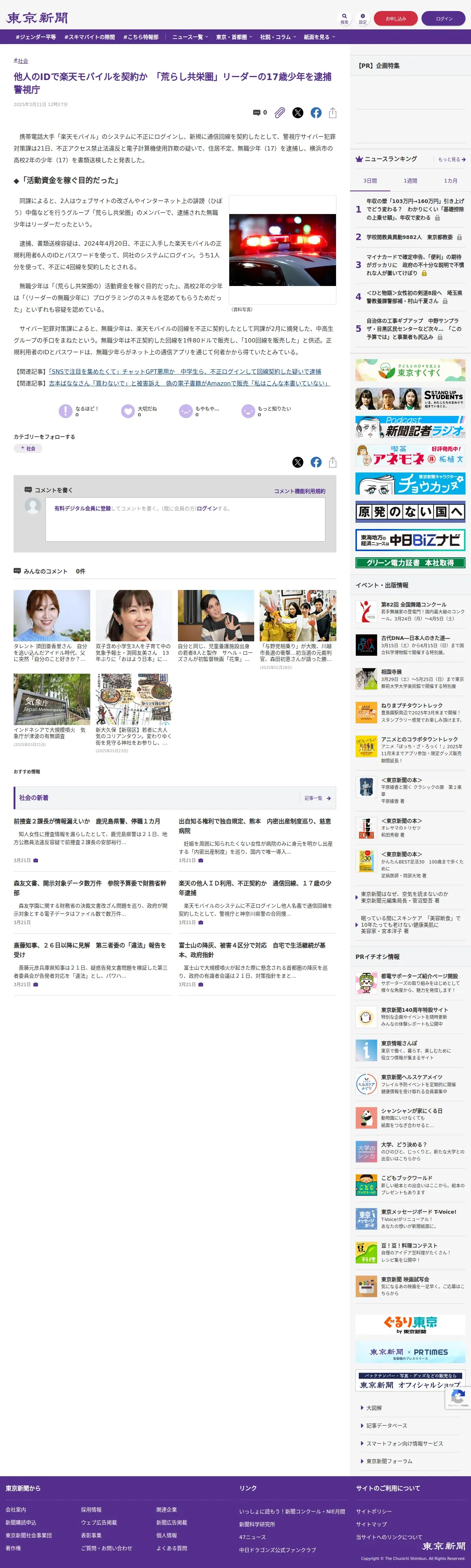Image resolution: width=471 pixels, height=1568 pixels.
Task: Open the 原発のない国へ banner
Action: pyautogui.click(x=410, y=512)
